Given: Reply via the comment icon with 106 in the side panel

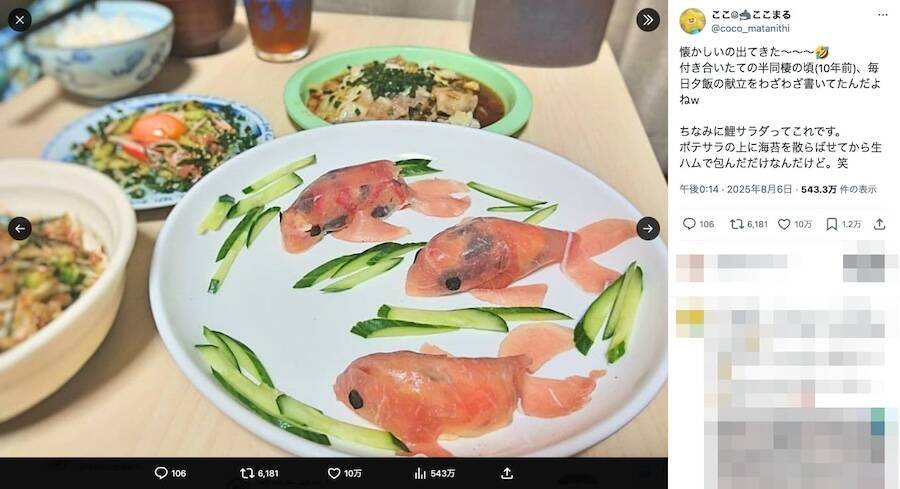Looking at the screenshot, I should coord(690,224).
